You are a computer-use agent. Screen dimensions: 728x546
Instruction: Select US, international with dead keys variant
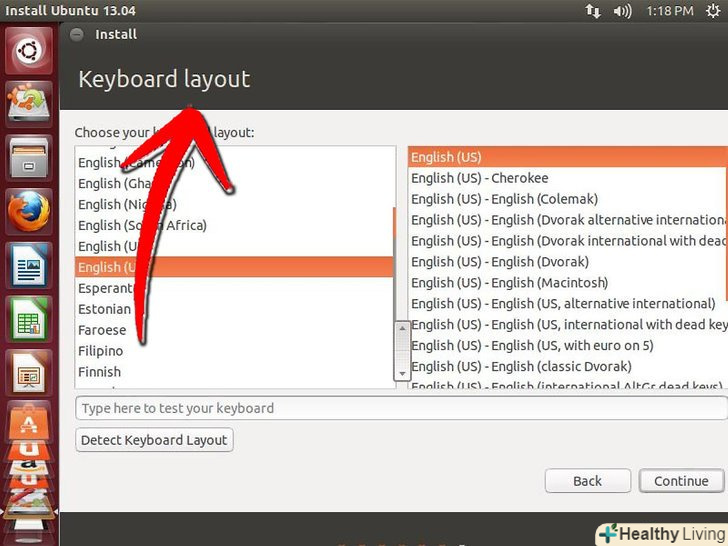pos(568,324)
